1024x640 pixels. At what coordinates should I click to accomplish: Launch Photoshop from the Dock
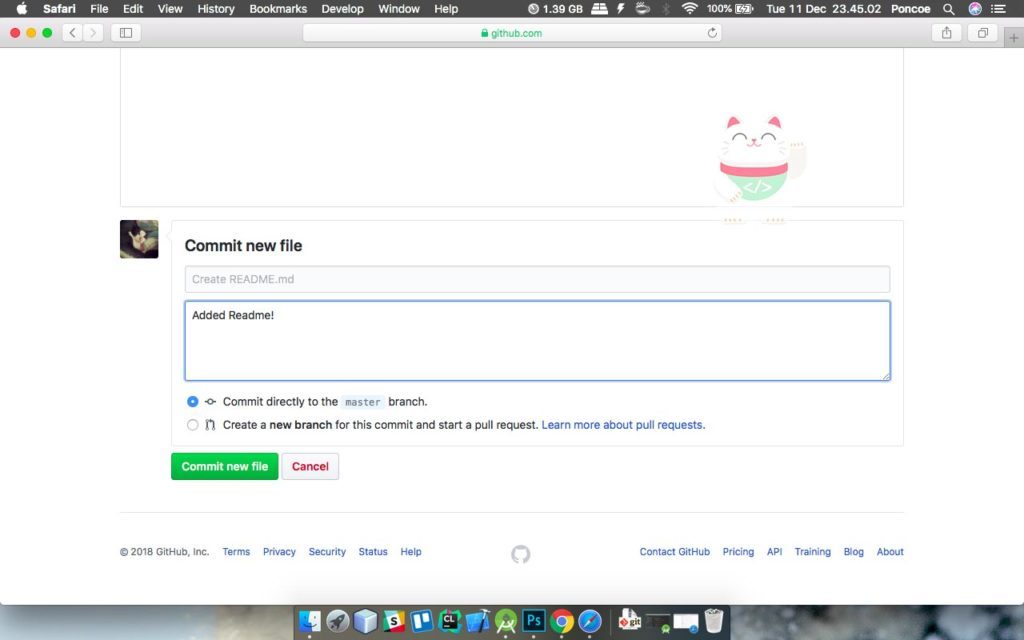click(x=534, y=621)
